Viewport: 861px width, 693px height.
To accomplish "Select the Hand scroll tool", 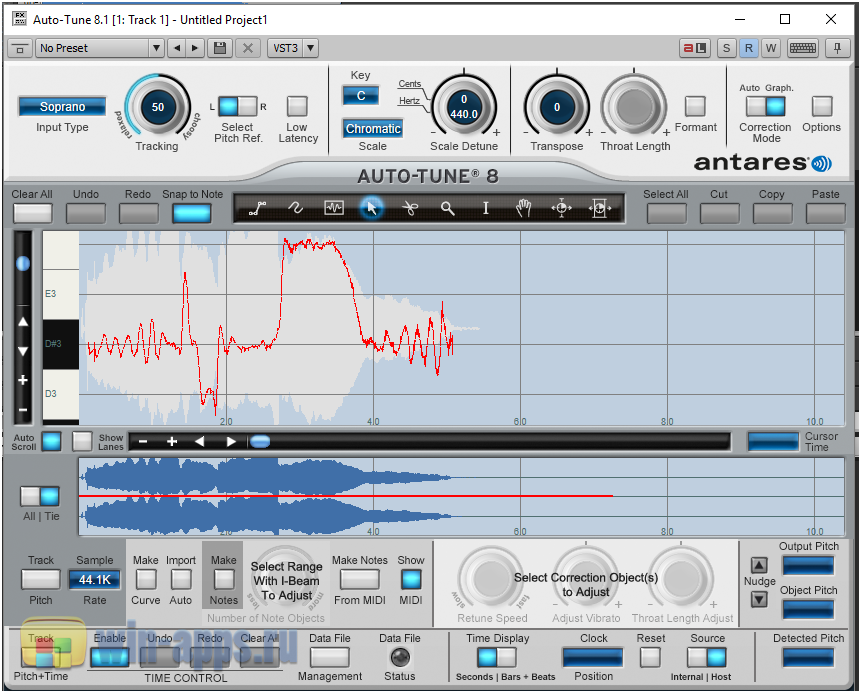I will point(523,208).
